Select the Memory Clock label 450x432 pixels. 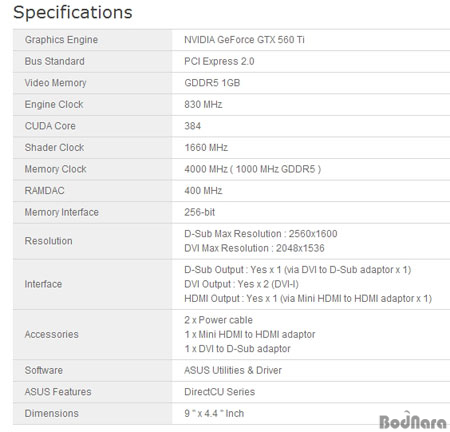tap(56, 169)
